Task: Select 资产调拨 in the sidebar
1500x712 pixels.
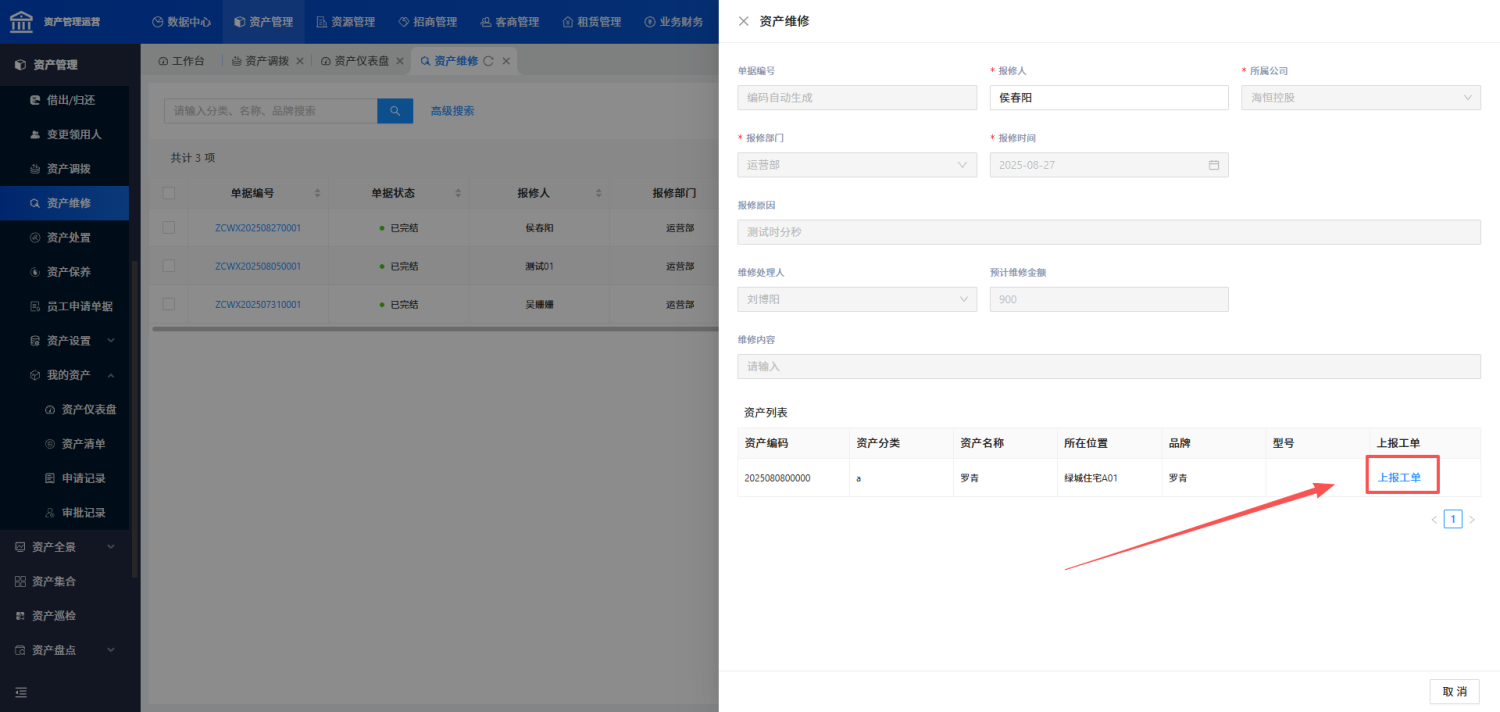Action: [64, 169]
